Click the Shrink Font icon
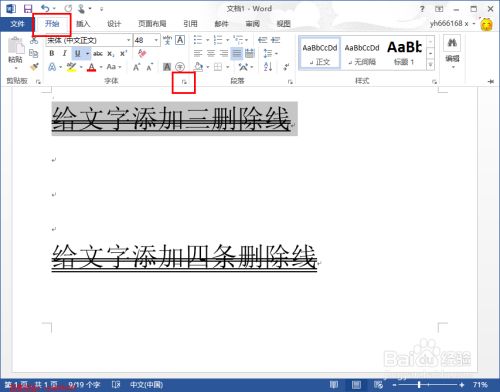This screenshot has width=500, height=392. [x=149, y=67]
